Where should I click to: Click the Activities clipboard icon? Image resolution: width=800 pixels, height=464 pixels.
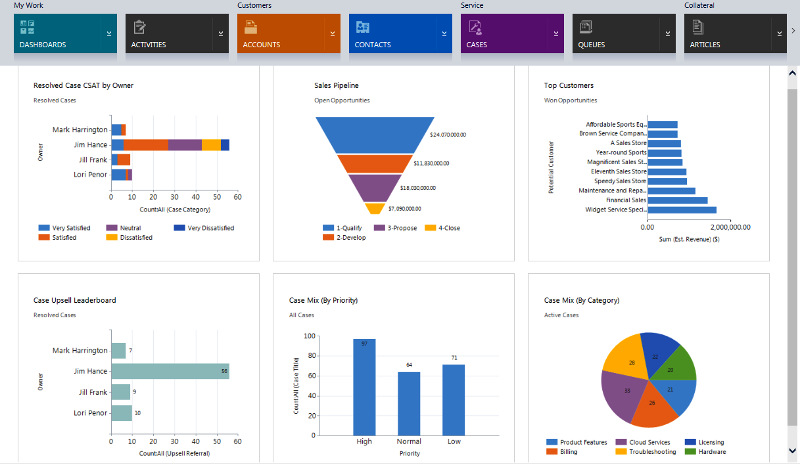(x=140, y=27)
